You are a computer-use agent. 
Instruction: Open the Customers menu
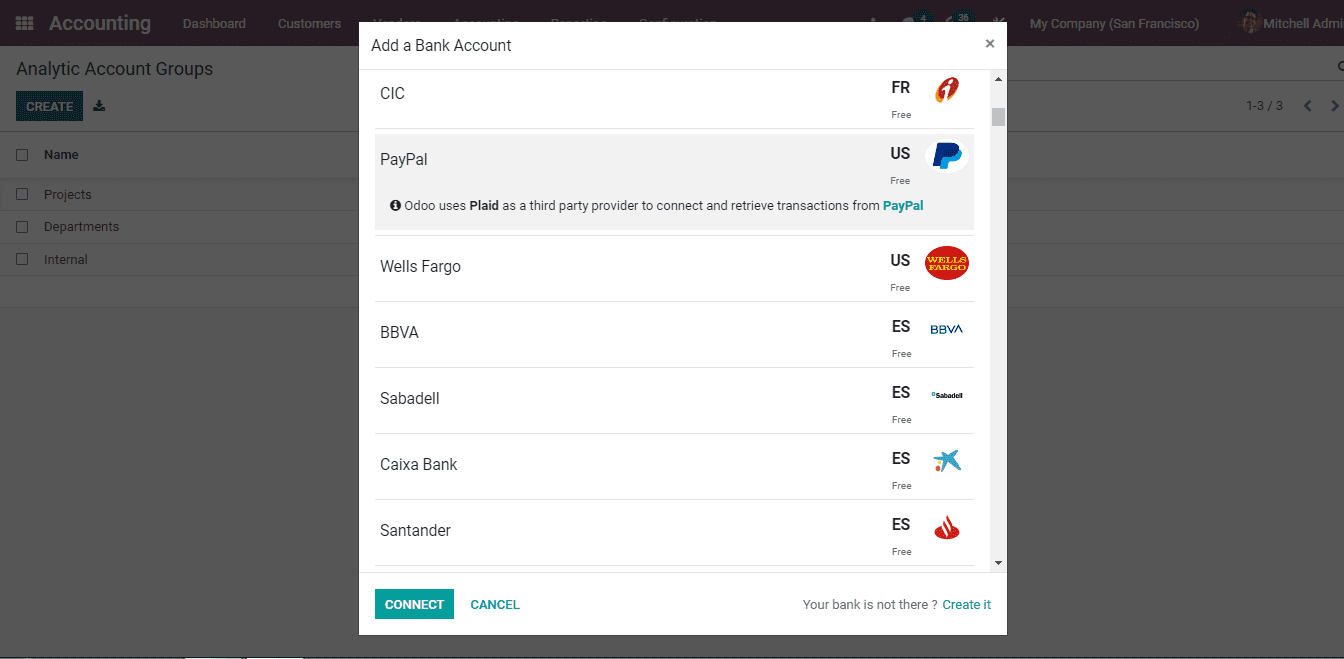click(x=309, y=23)
